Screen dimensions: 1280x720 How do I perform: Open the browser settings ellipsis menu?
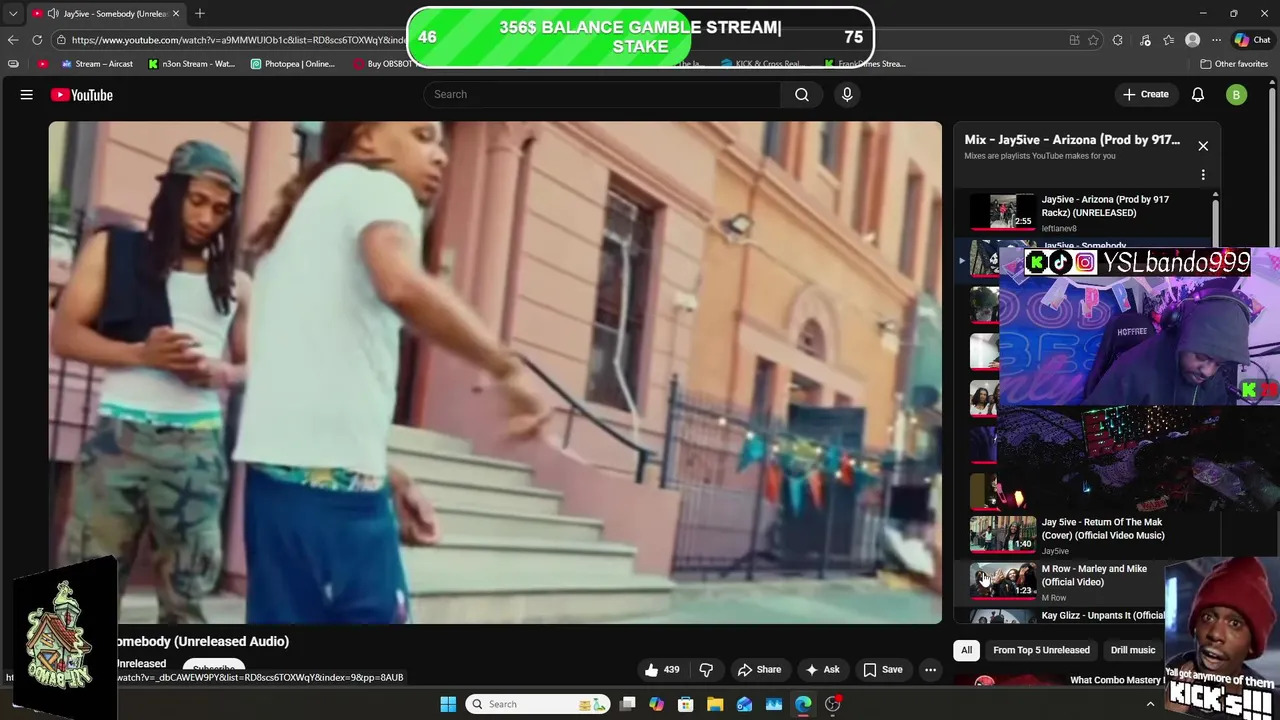pos(1216,40)
